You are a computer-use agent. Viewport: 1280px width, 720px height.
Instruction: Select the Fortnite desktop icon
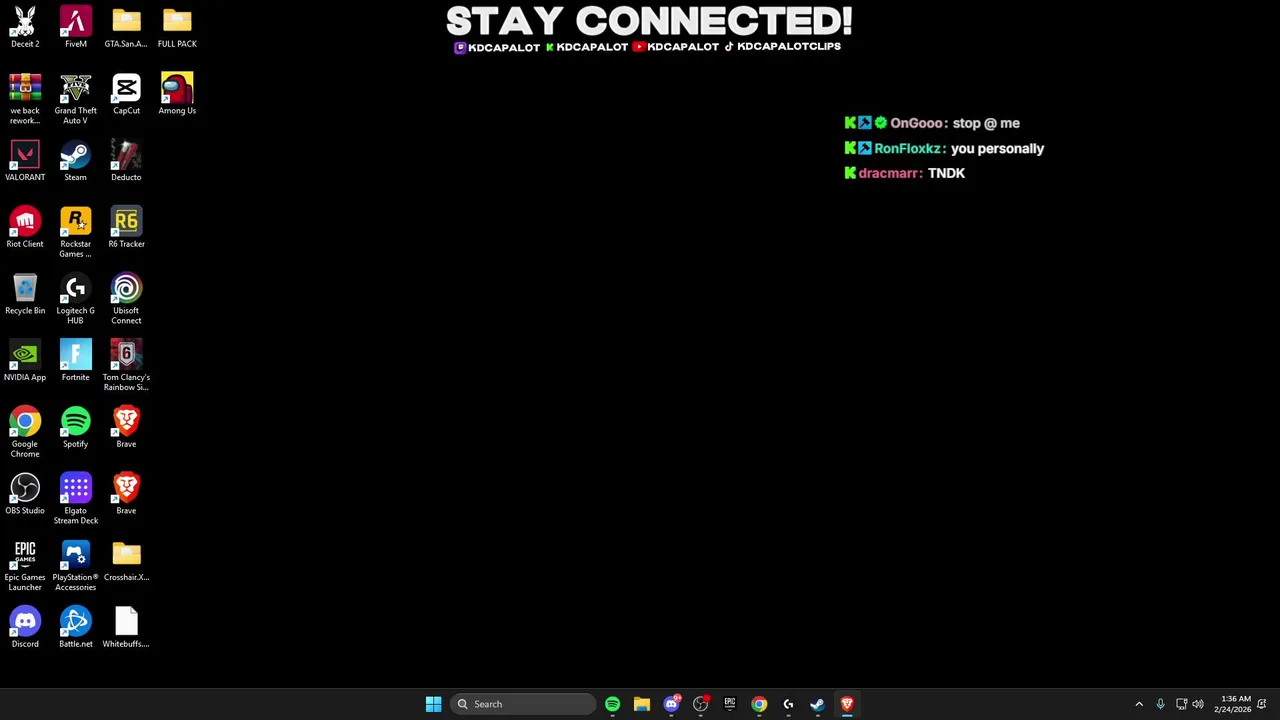75,361
